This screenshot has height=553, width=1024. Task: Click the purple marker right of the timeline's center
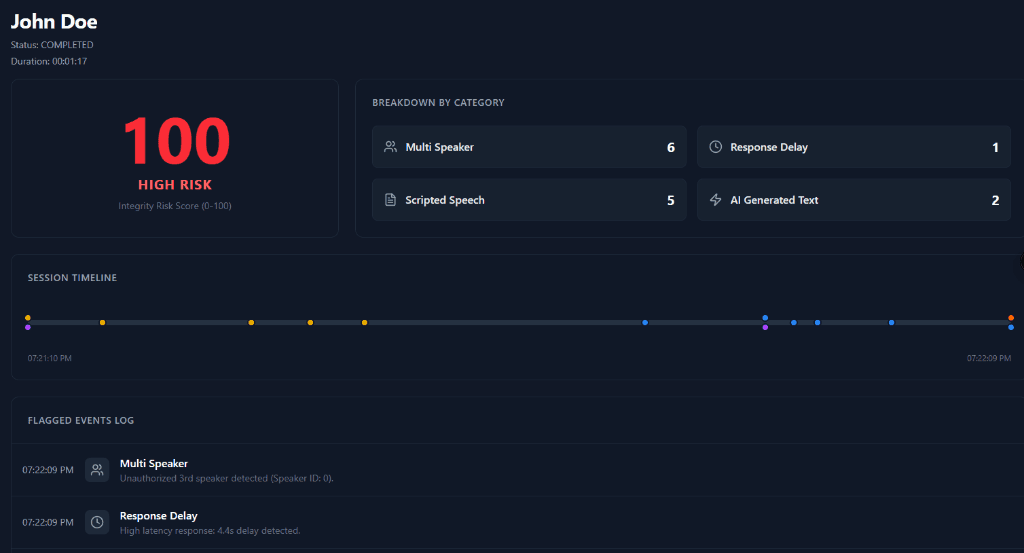[x=765, y=327]
